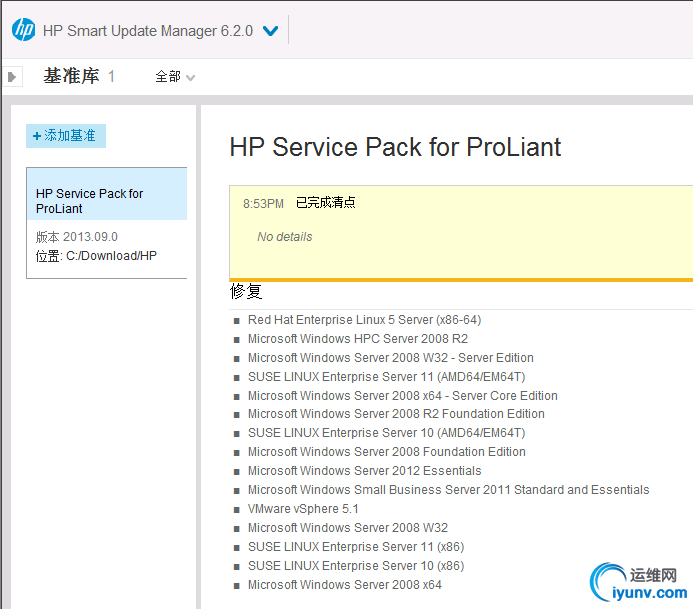The width and height of the screenshot is (693, 609).
Task: Click SUSE LINUX Enterprise Server 11 (AMD64/EM64T)
Action: (386, 377)
